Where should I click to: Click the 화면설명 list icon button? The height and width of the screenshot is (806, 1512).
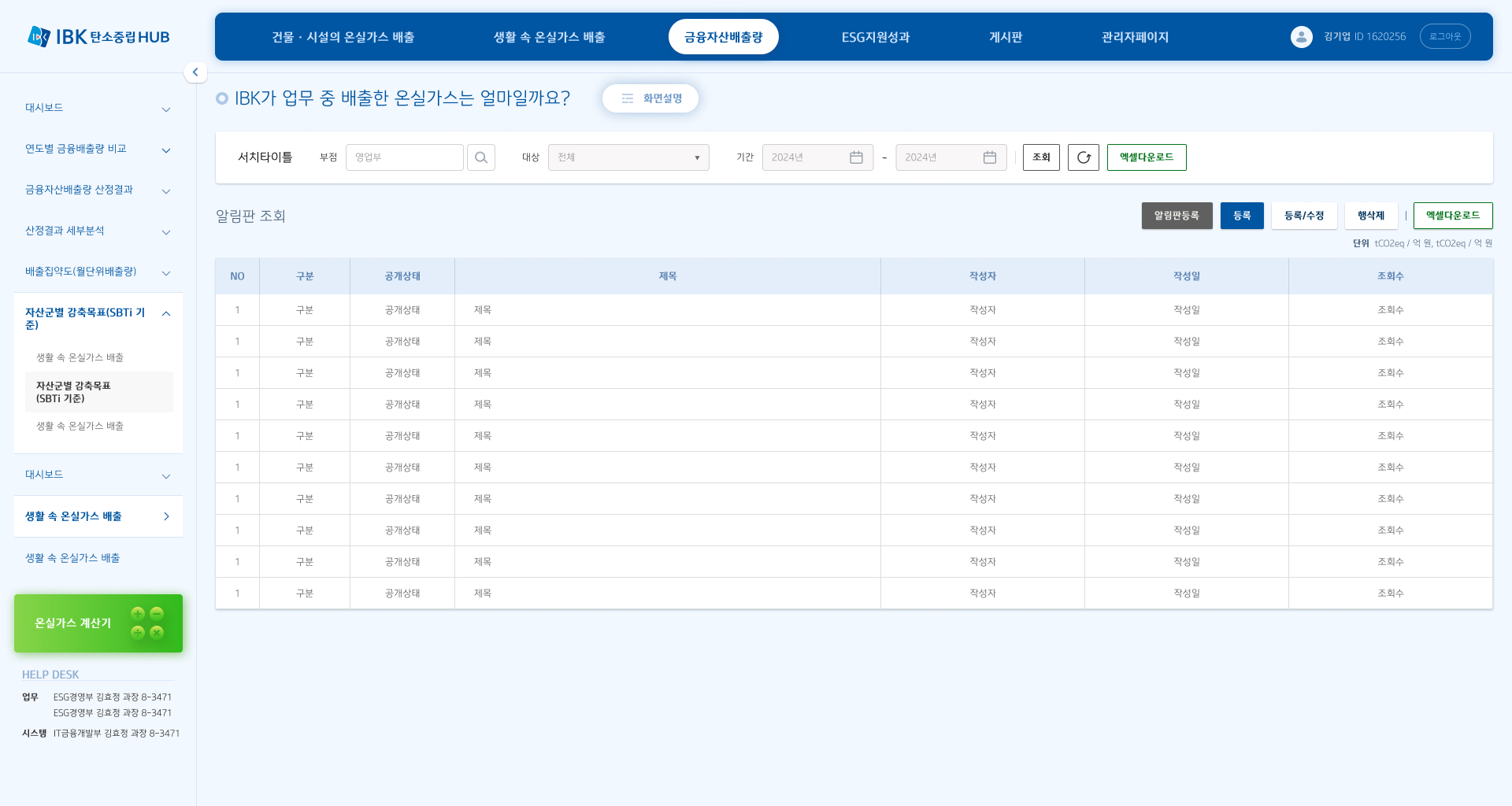650,98
